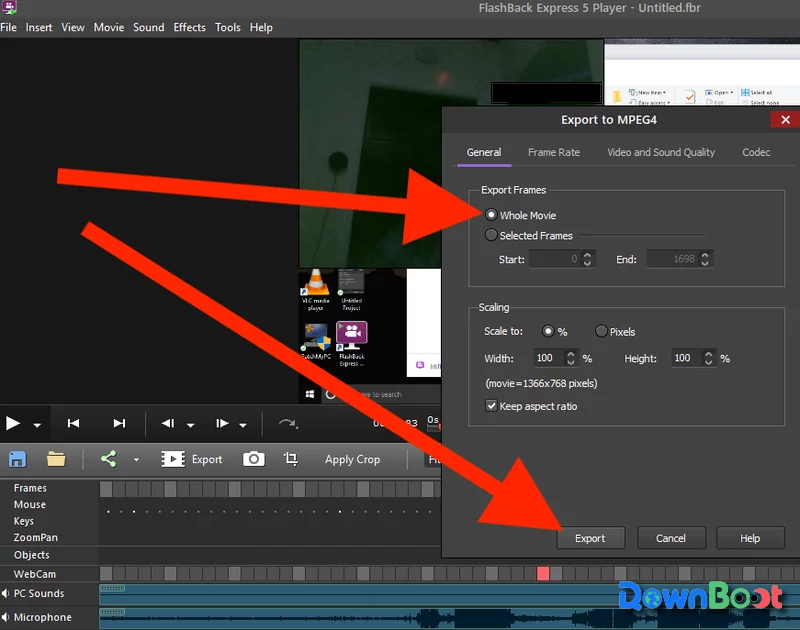Step back one frame
The image size is (800, 630).
(168, 423)
